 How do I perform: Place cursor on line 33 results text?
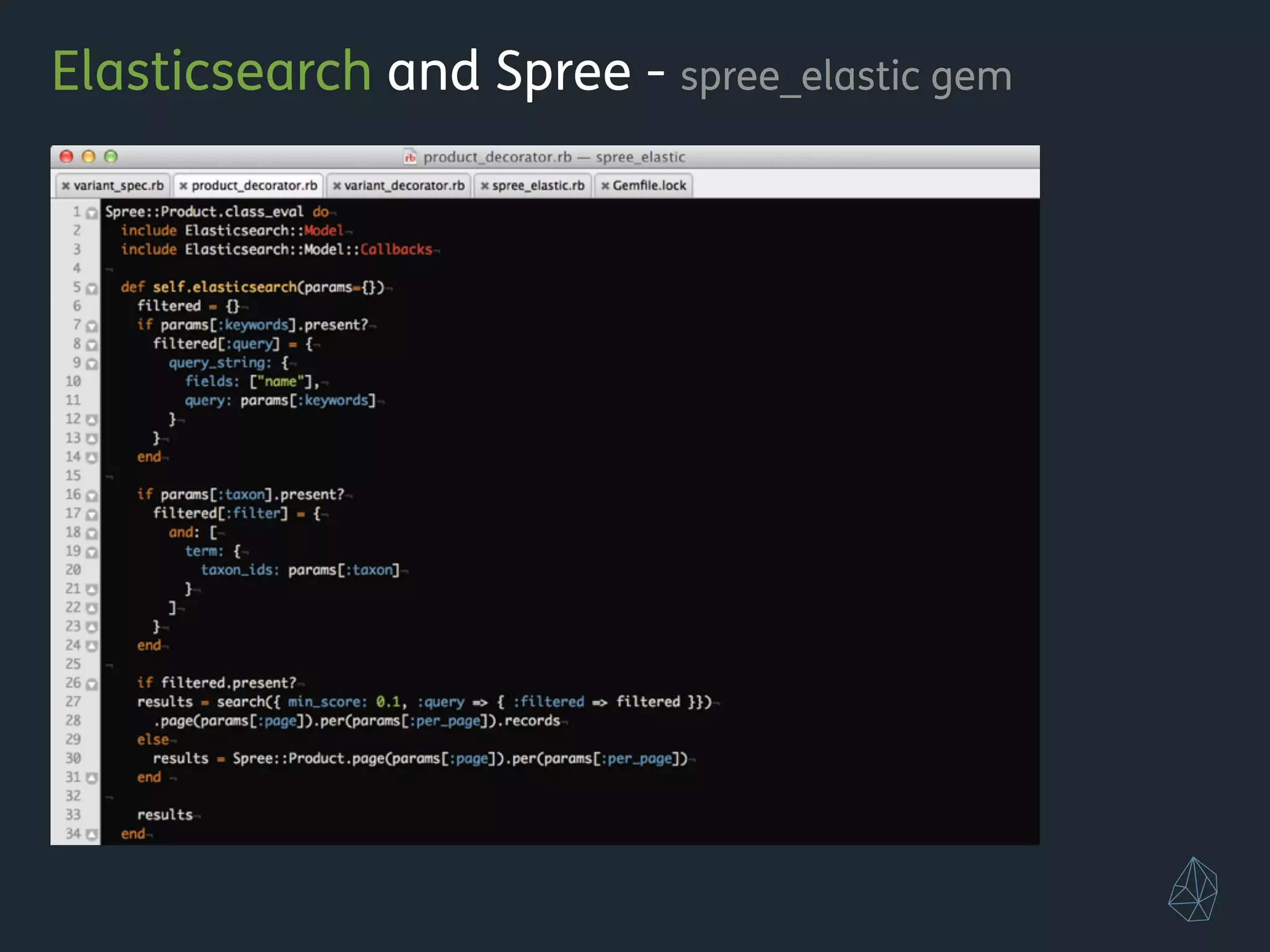click(165, 815)
